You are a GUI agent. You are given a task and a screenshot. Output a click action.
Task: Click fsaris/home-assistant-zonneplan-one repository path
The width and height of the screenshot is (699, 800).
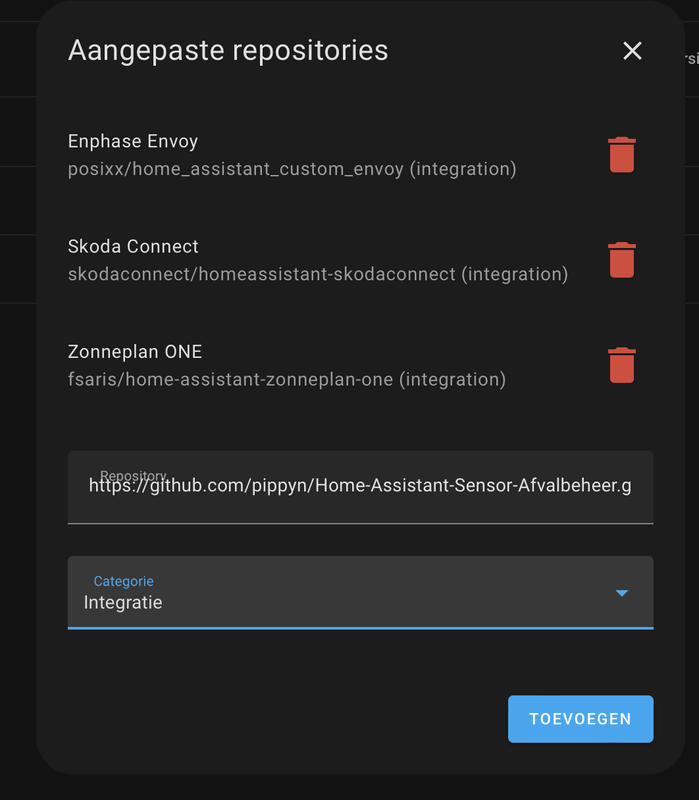point(286,379)
